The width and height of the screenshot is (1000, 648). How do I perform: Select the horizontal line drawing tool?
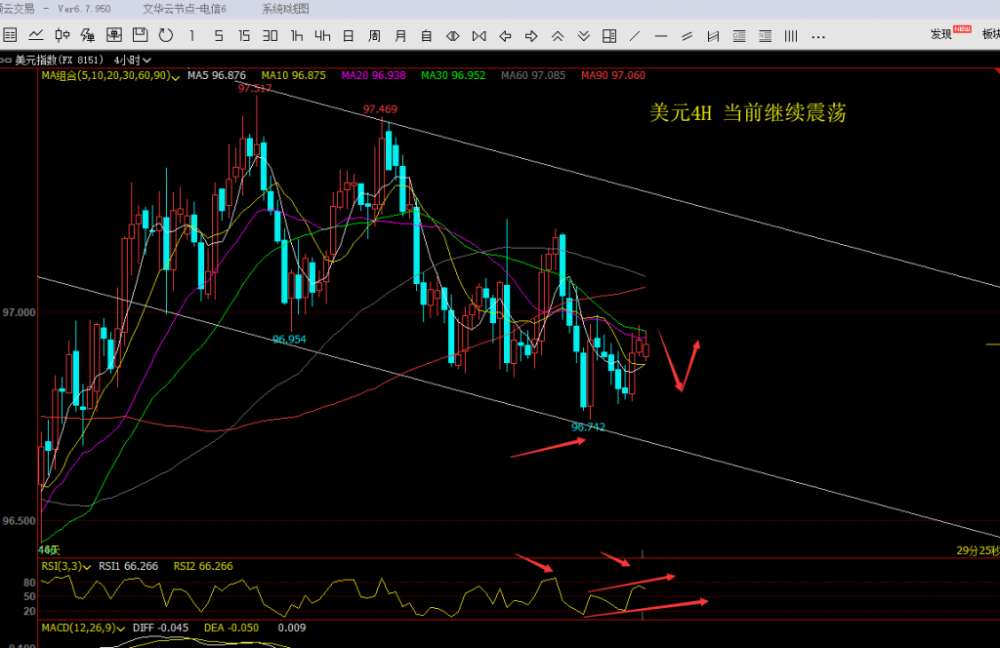click(x=661, y=36)
